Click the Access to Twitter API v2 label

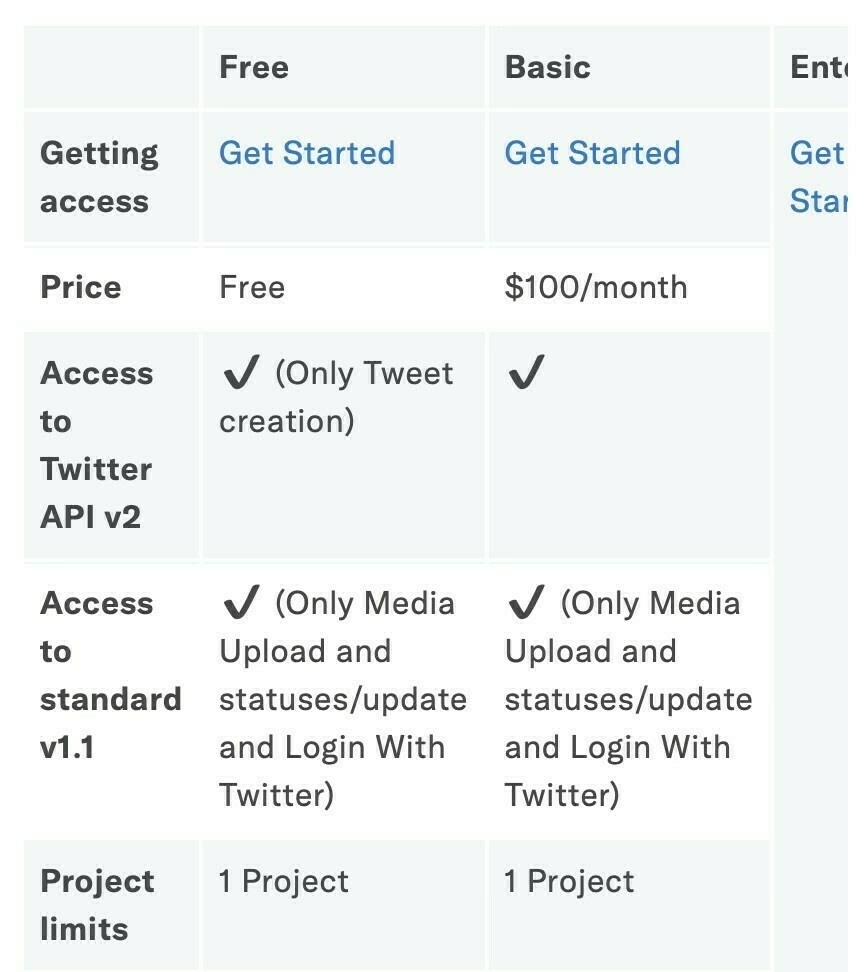point(97,445)
